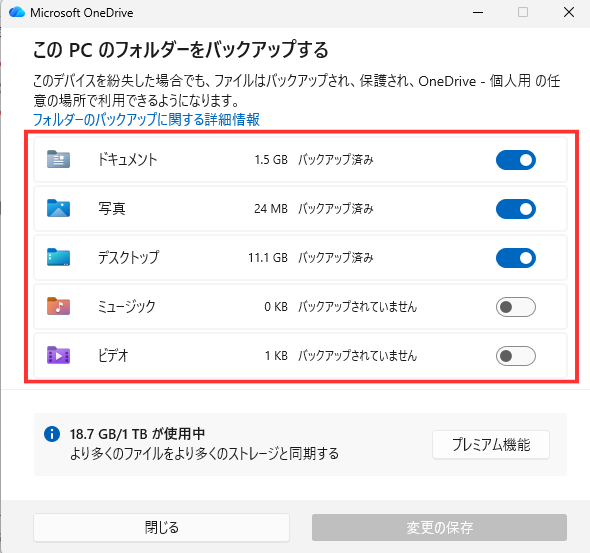This screenshot has height=553, width=590.
Task: Click the 11.1 GB size value
Action: [268, 258]
